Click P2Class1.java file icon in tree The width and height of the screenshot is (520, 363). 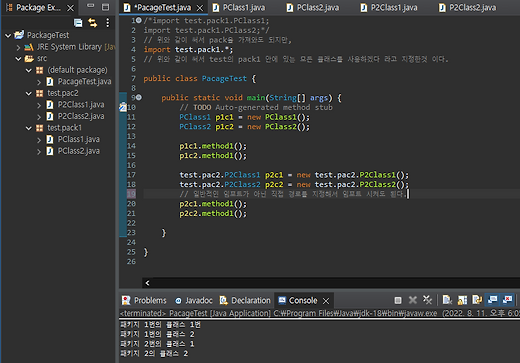point(50,105)
